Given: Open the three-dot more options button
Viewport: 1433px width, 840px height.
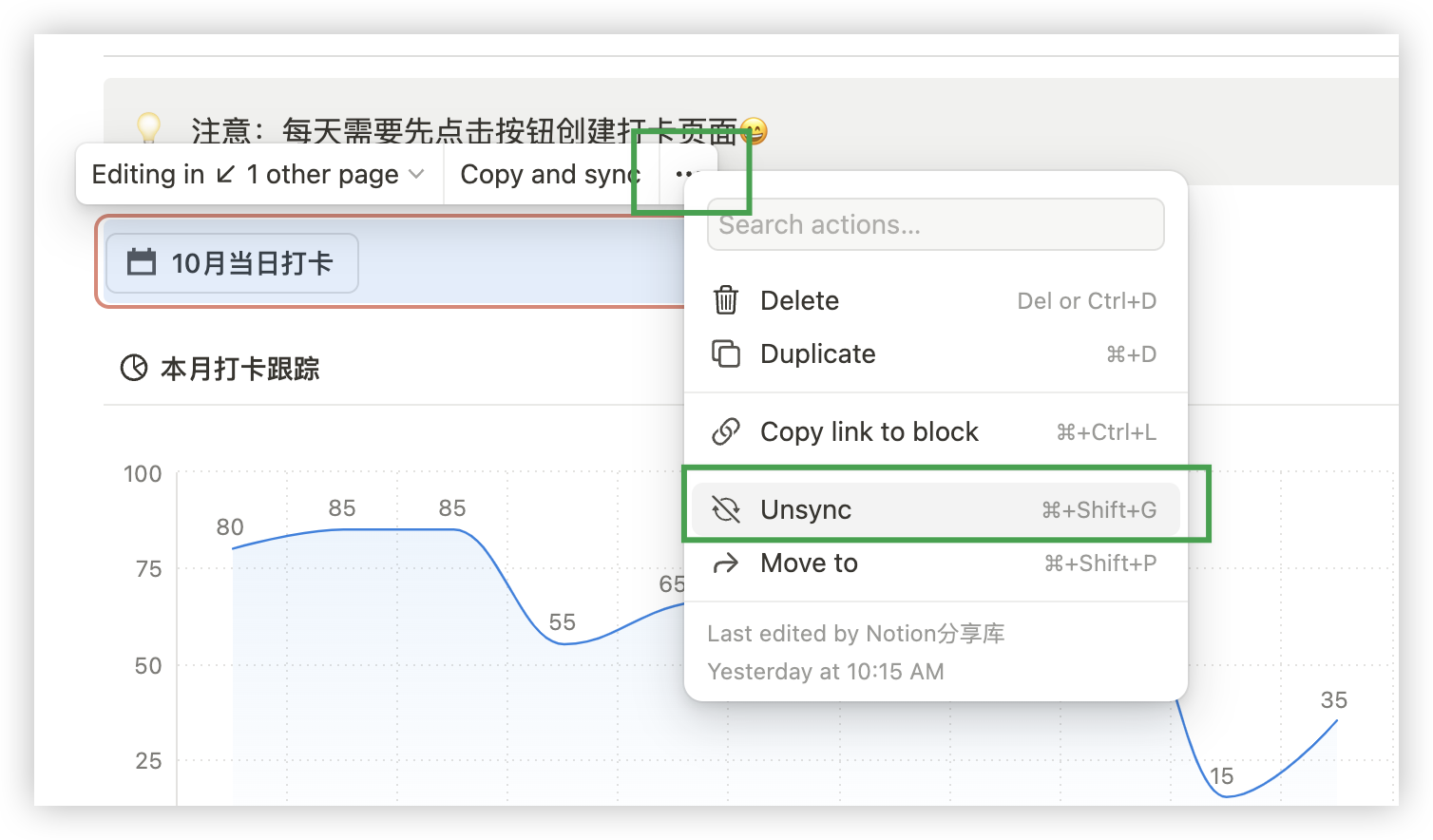Looking at the screenshot, I should click(x=687, y=174).
